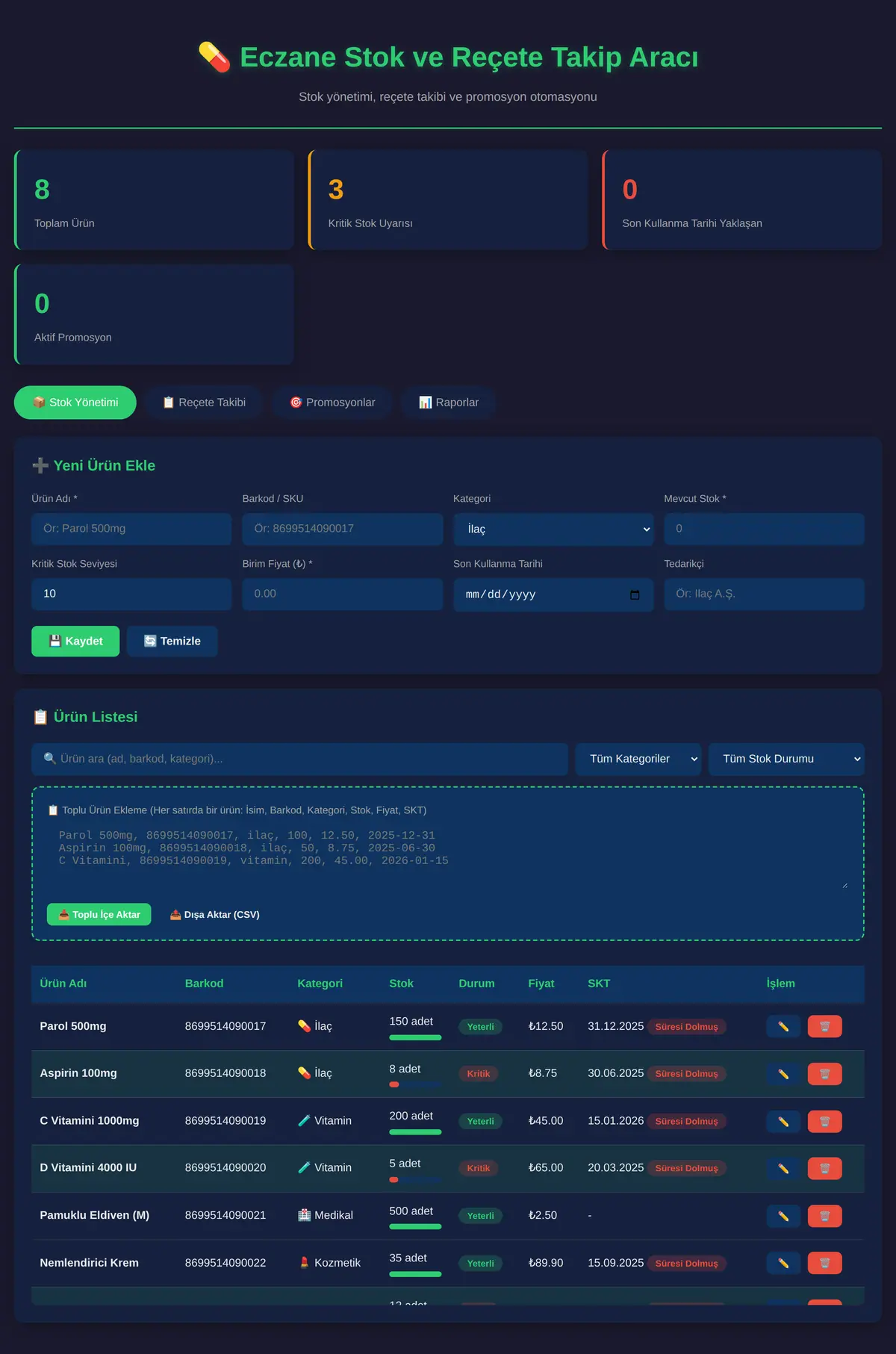
Task: Select the Mevcut Stok number field
Action: 765,529
